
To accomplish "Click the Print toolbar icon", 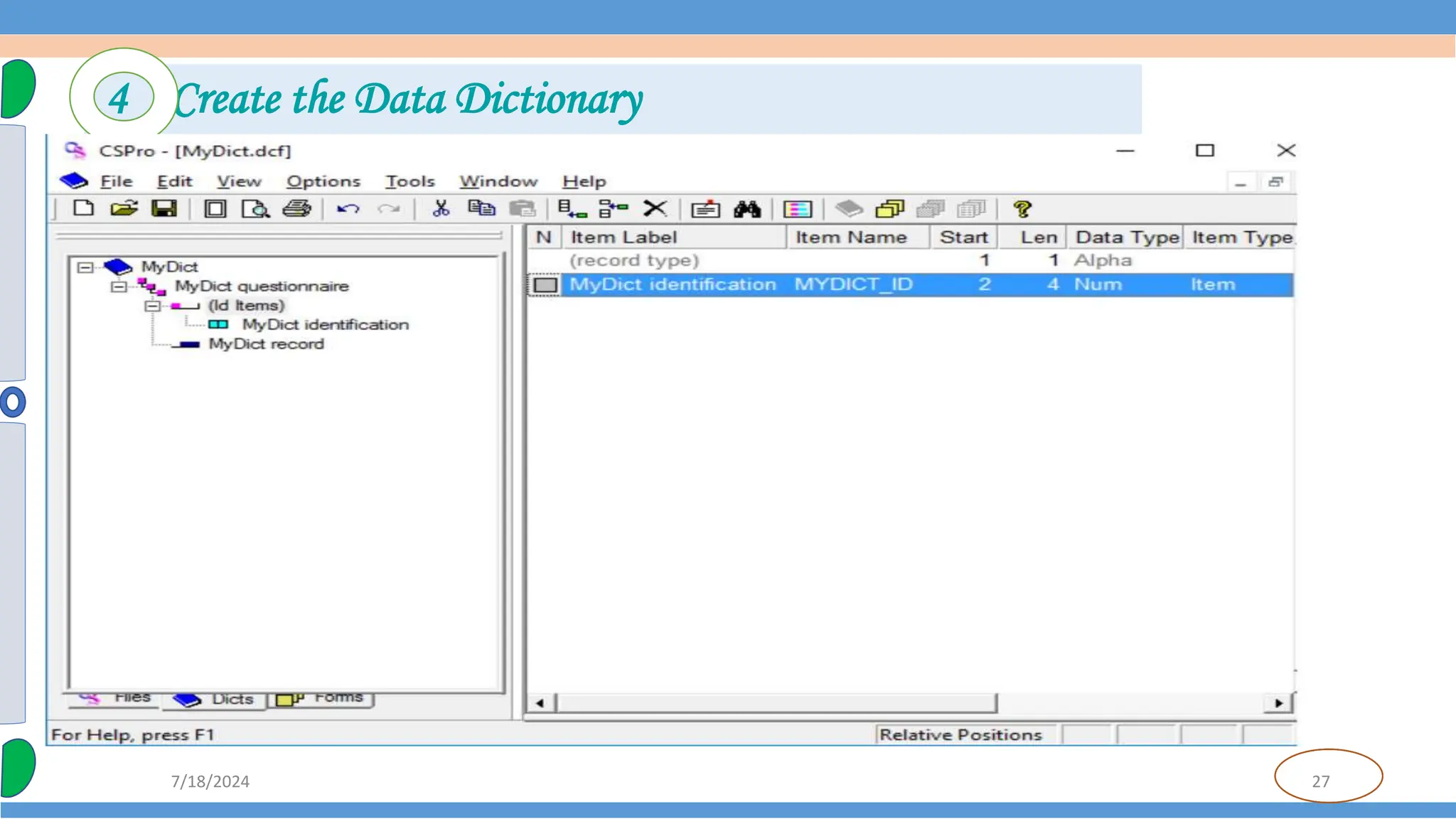I will [296, 208].
